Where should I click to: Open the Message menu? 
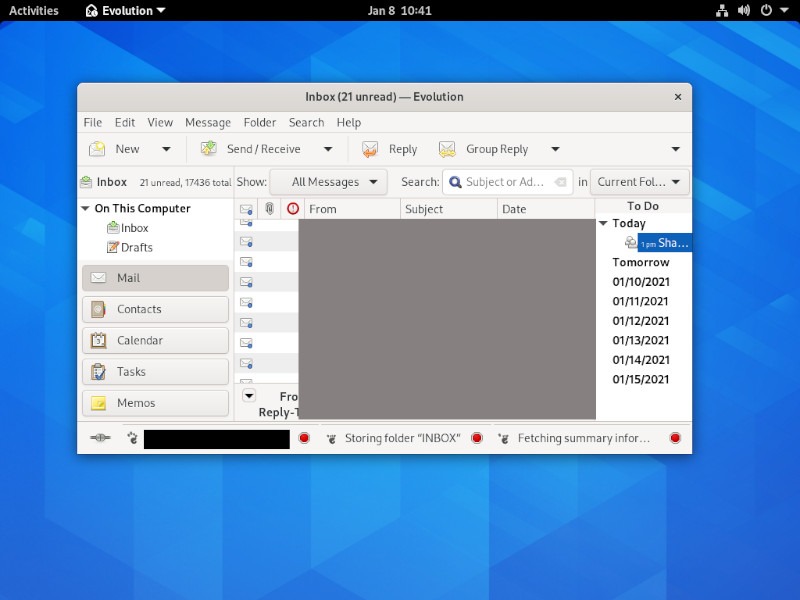(x=207, y=122)
